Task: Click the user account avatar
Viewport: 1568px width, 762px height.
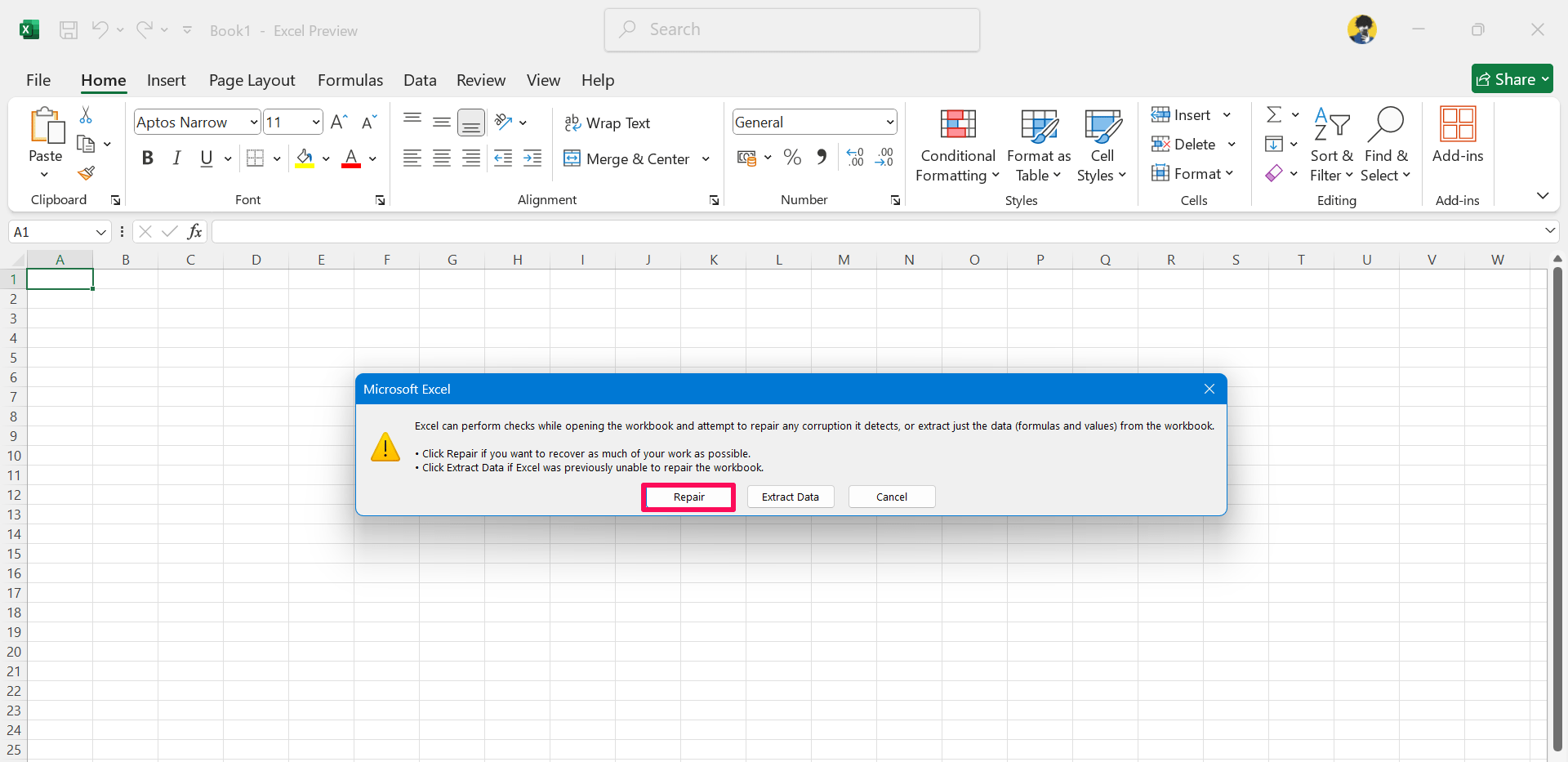Action: (x=1362, y=30)
